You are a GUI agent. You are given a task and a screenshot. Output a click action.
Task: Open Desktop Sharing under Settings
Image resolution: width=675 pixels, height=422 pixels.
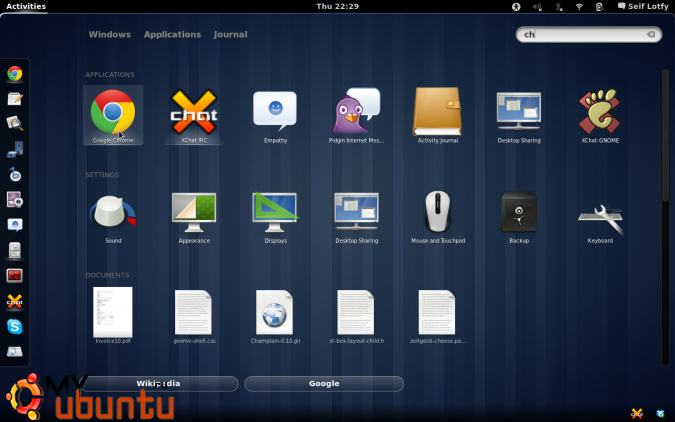[356, 216]
